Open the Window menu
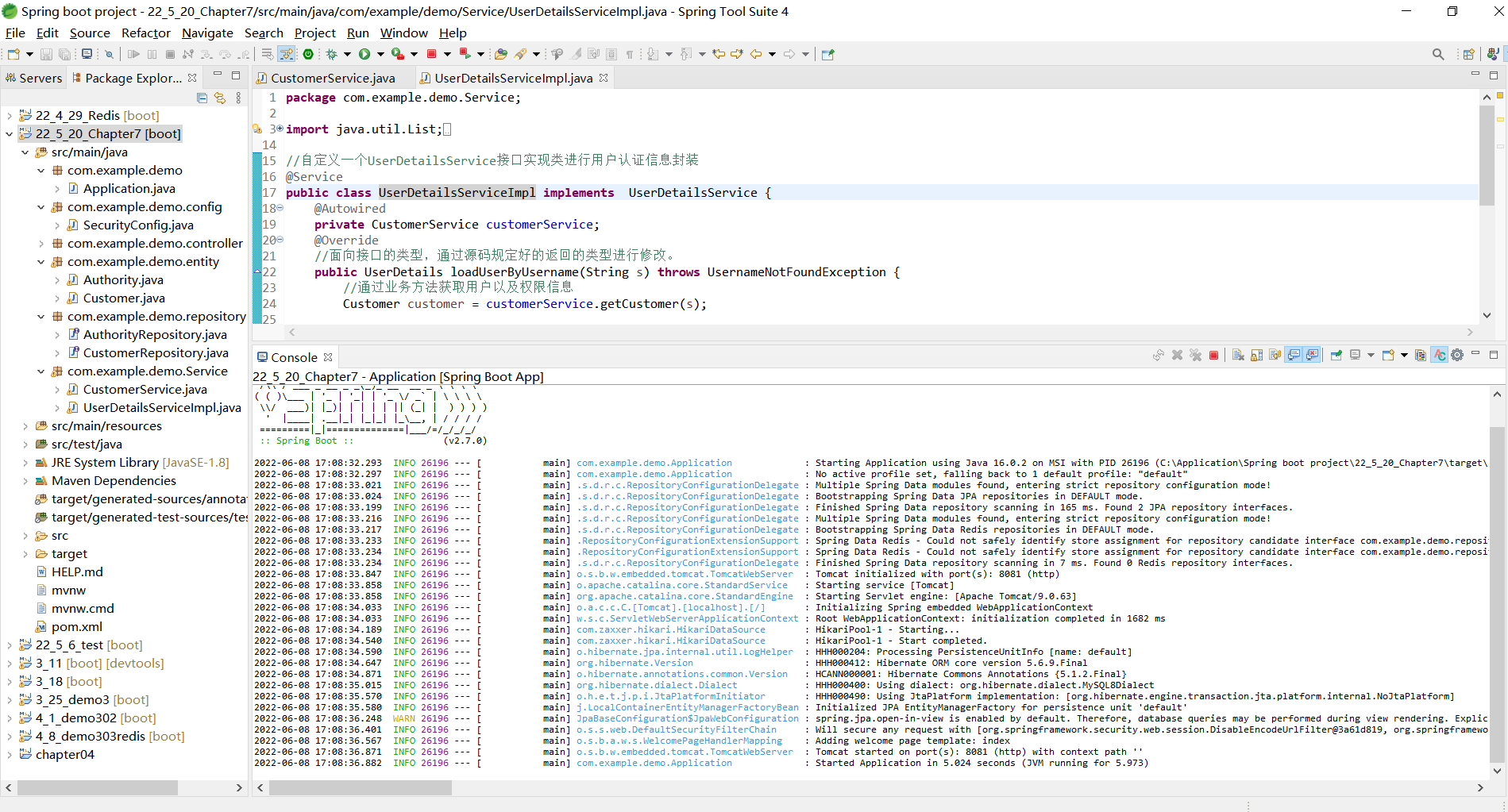The image size is (1508, 812). [403, 33]
